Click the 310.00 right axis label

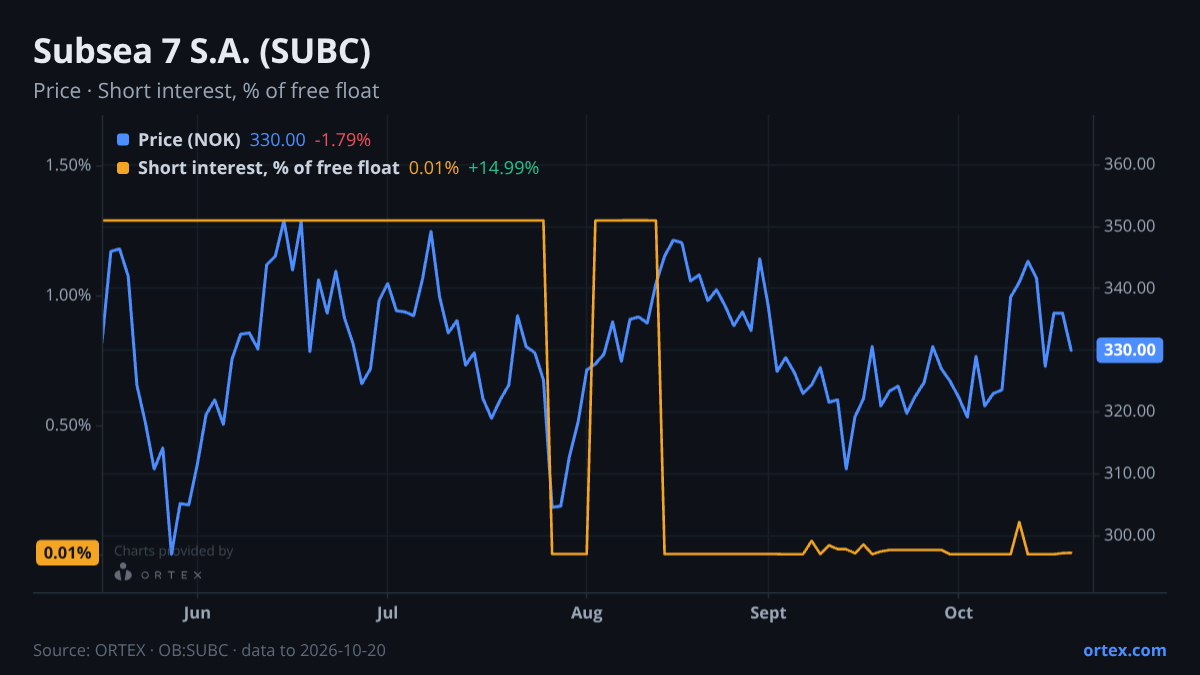tap(1130, 474)
